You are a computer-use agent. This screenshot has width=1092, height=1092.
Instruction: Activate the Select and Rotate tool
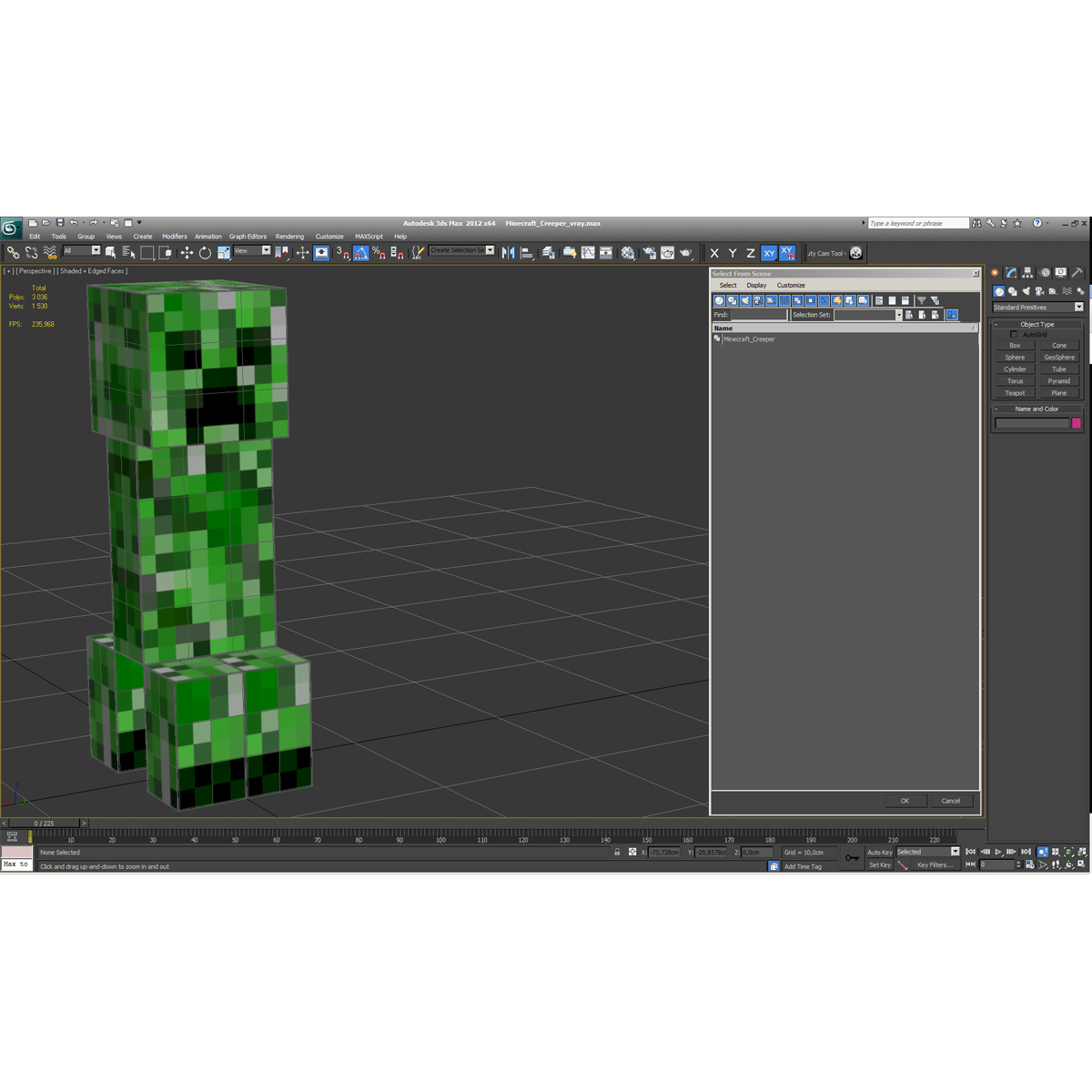click(205, 252)
